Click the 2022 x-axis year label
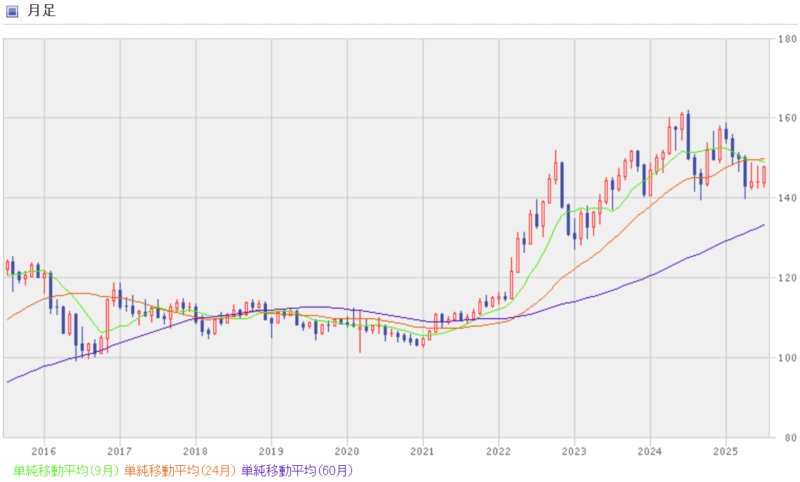This screenshot has width=800, height=482. click(498, 451)
